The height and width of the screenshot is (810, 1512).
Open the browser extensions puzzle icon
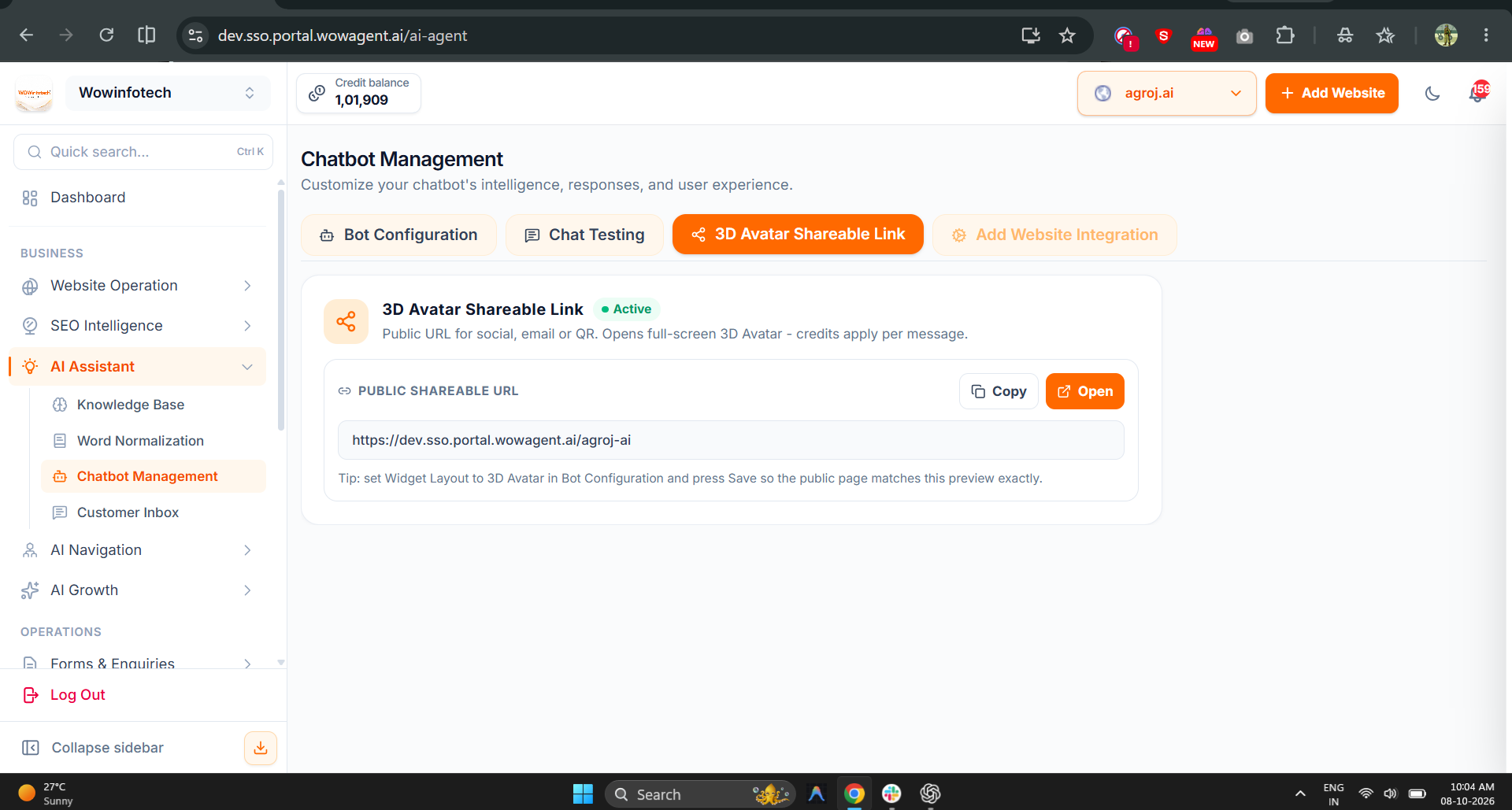(1284, 35)
